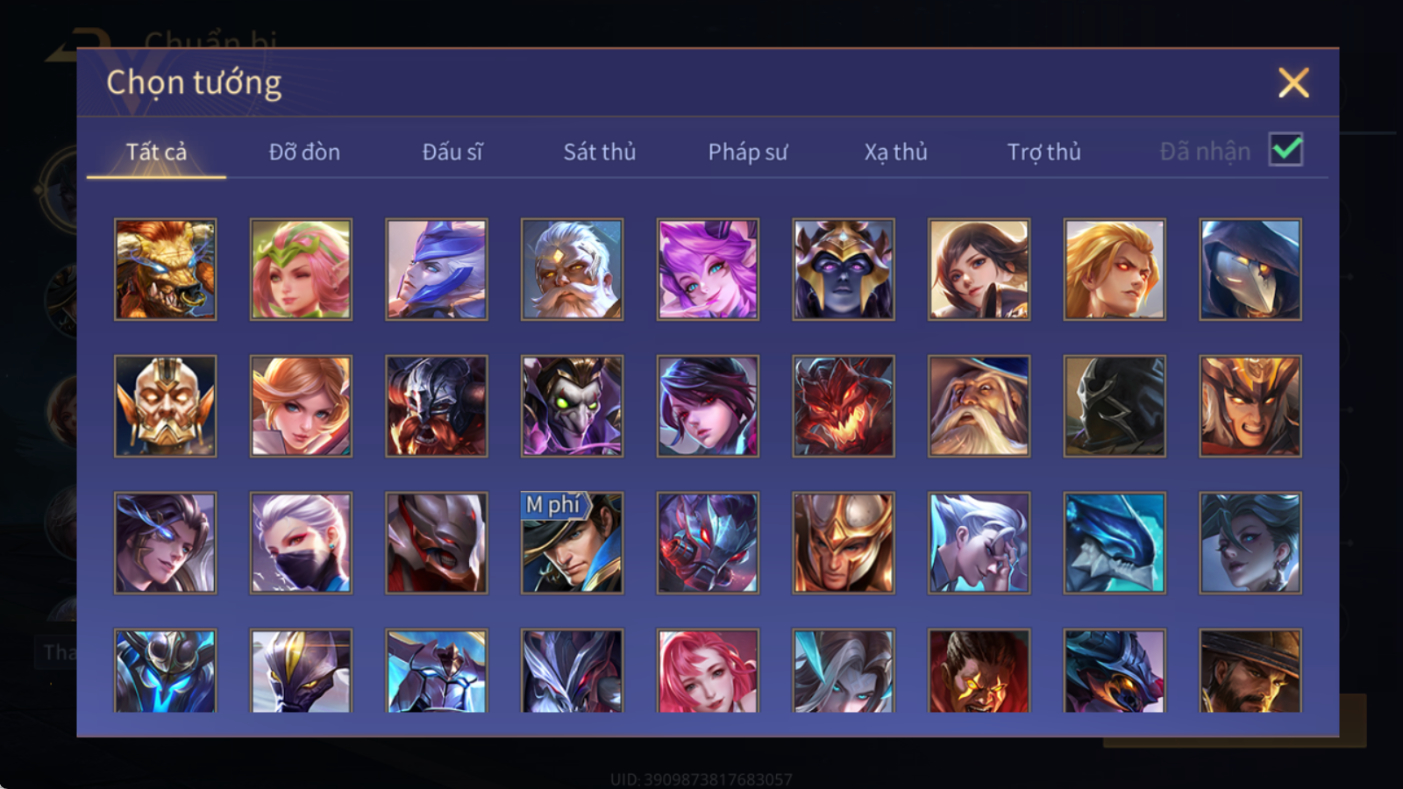
Task: Open the 'Đấu sĩ' tab
Action: (452, 152)
